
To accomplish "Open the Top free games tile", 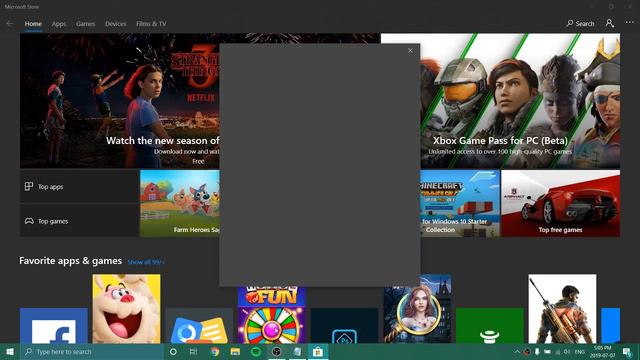I will 560,203.
